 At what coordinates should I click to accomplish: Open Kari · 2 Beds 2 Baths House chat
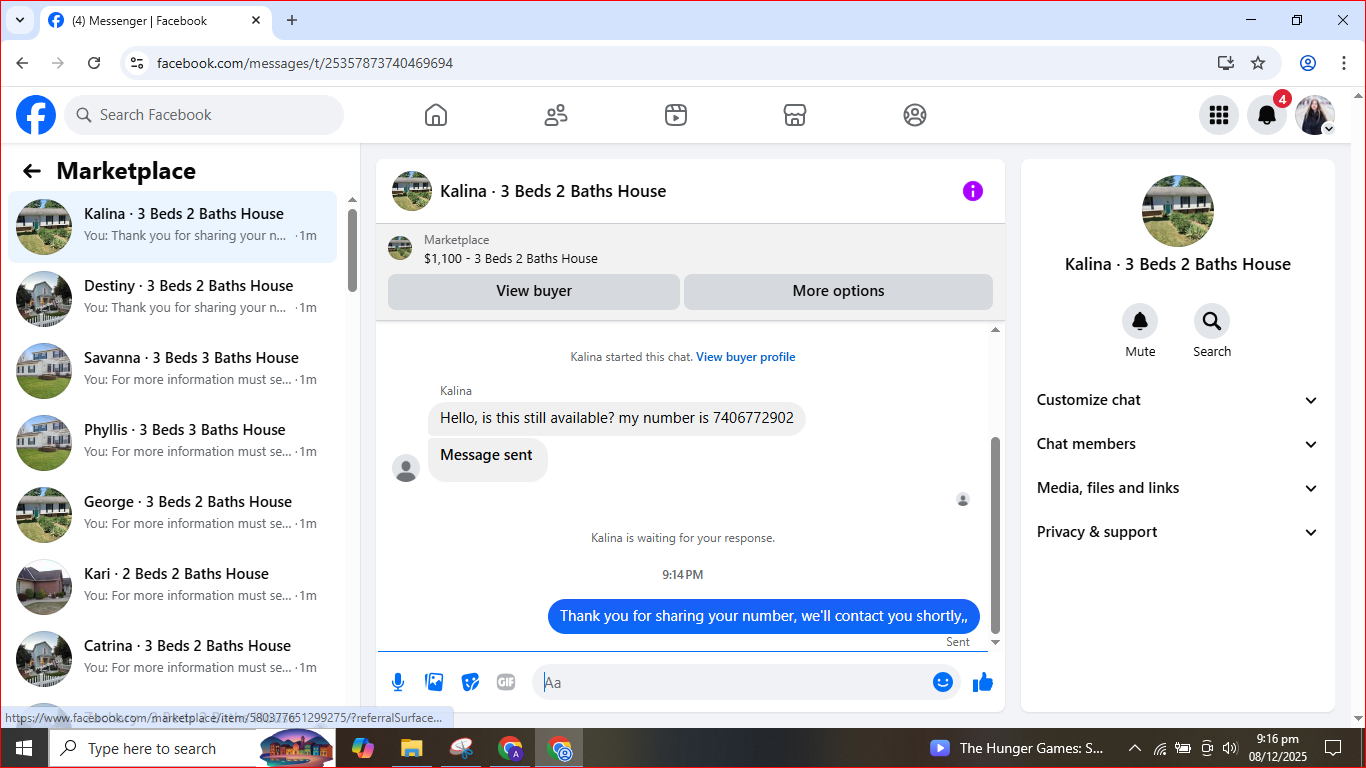172,587
